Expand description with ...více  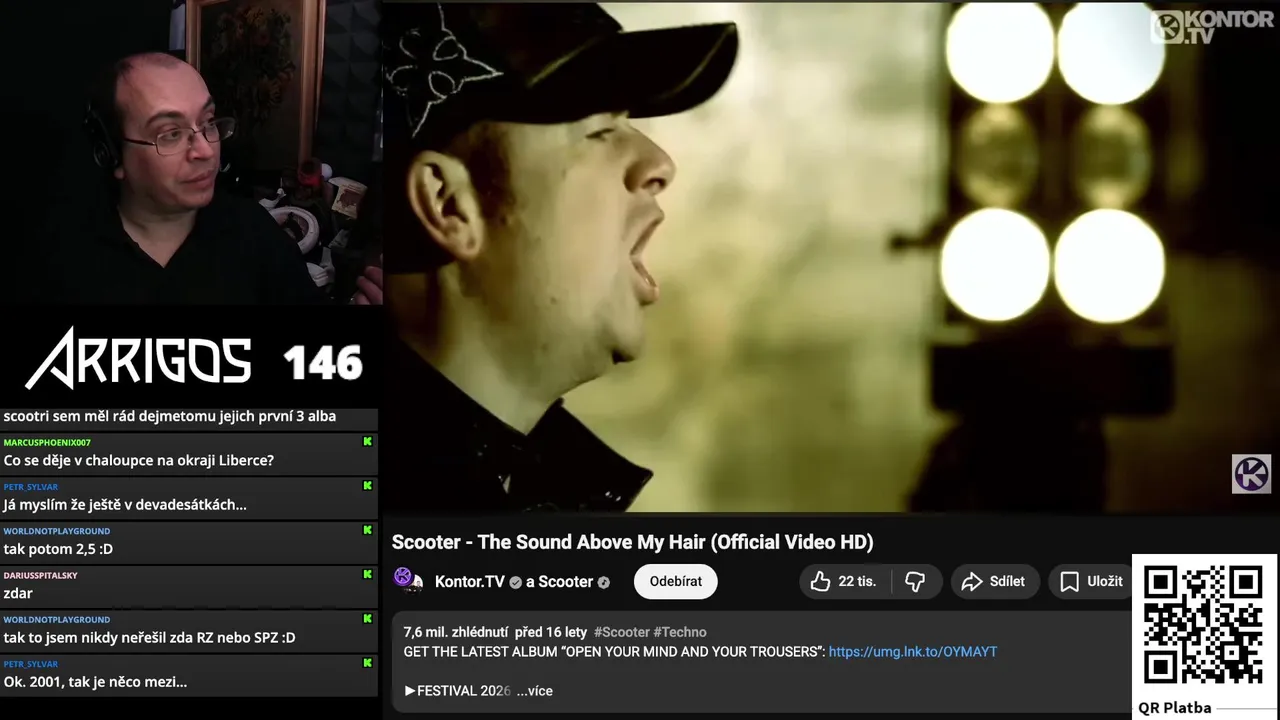coord(535,691)
